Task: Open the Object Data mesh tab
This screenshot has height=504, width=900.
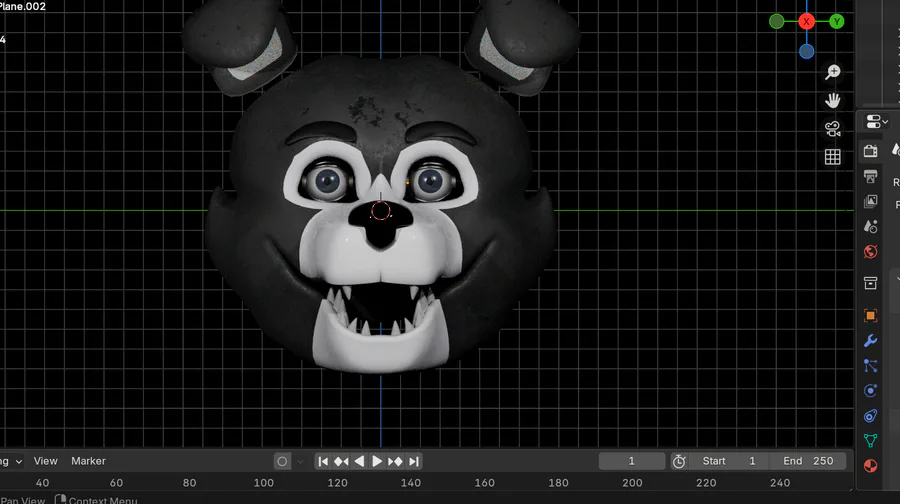Action: (x=871, y=440)
